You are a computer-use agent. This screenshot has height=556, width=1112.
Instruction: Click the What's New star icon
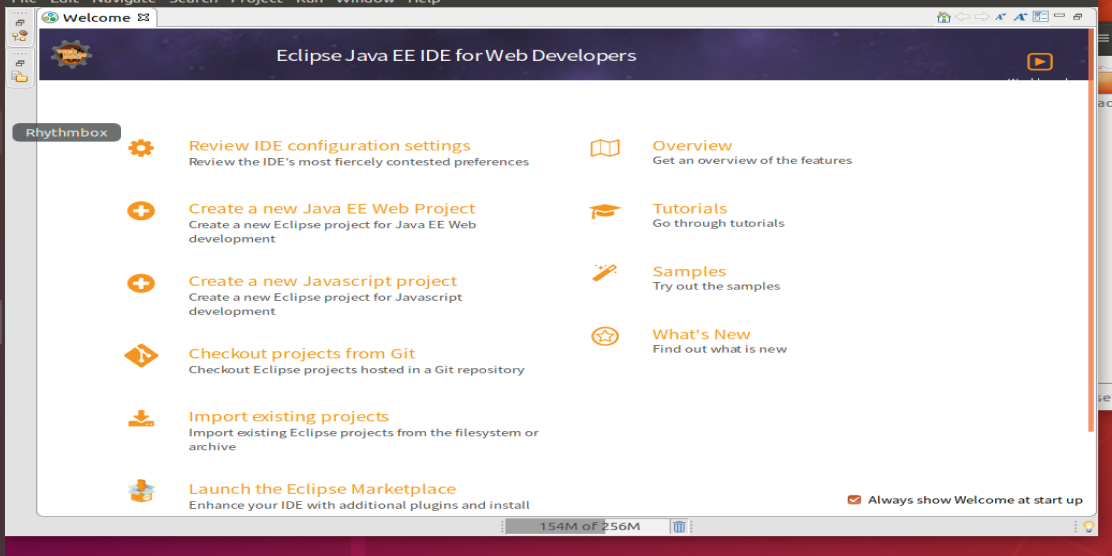605,336
